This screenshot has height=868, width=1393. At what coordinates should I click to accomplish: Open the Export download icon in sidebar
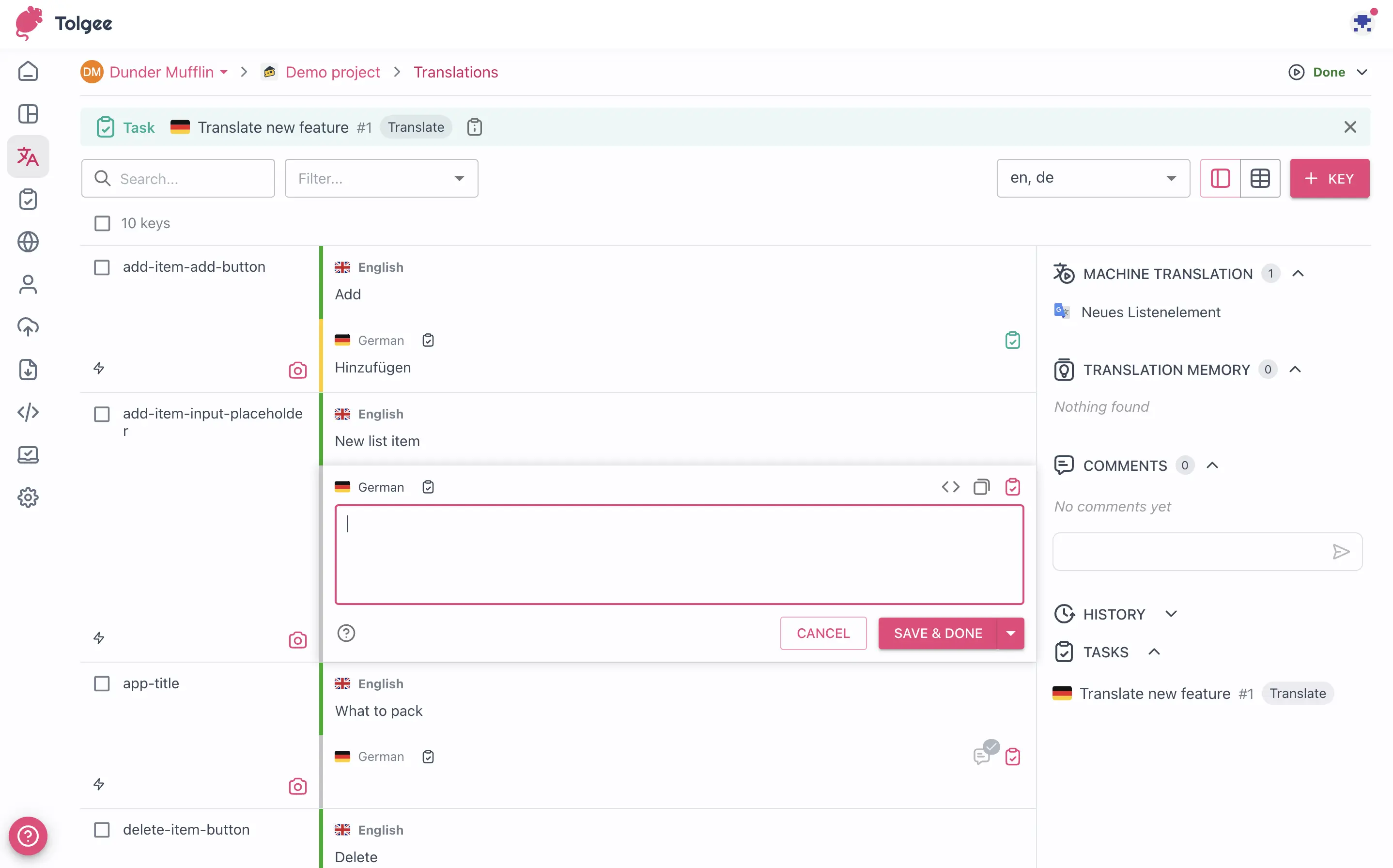(x=28, y=369)
